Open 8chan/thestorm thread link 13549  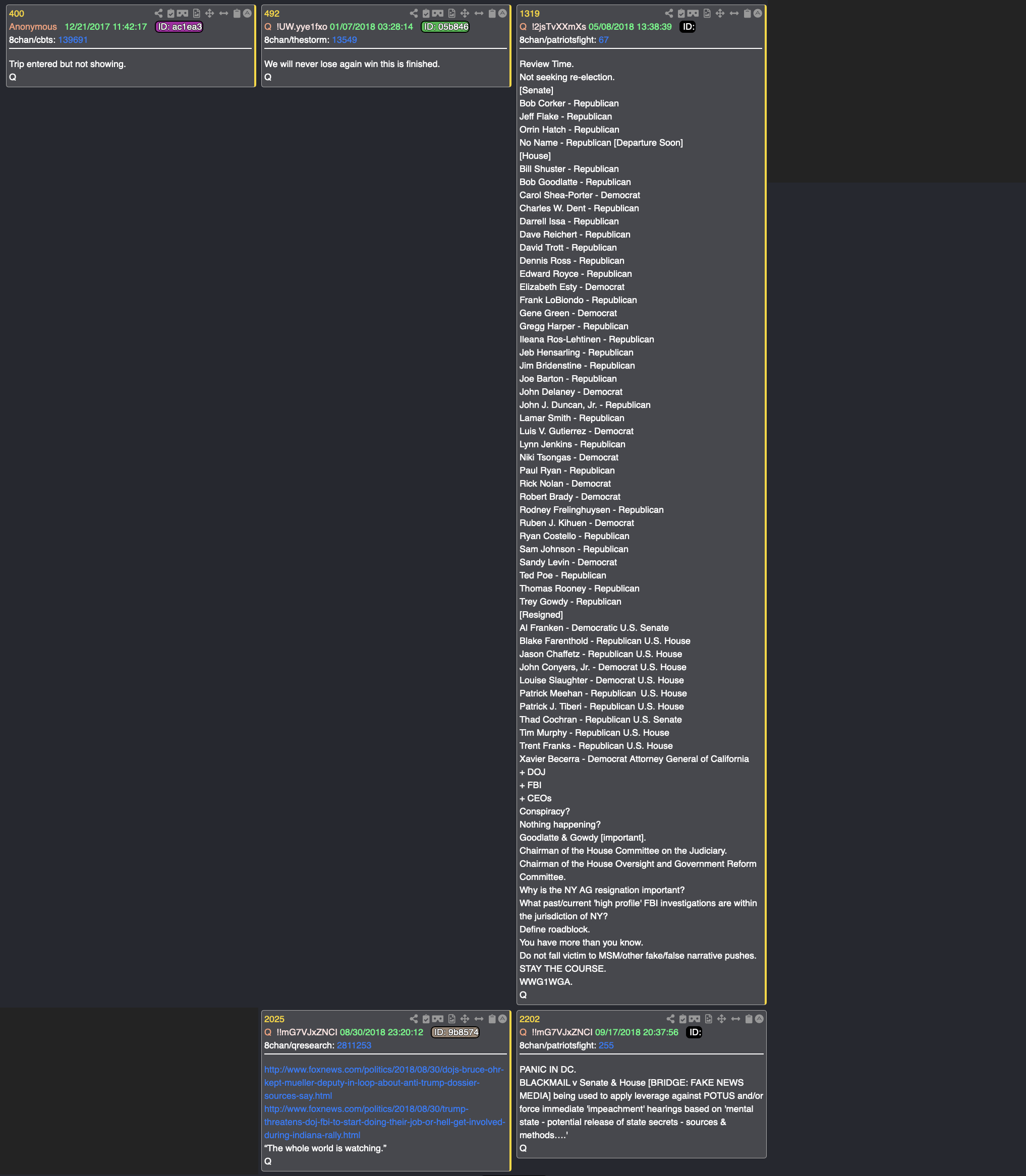pos(344,40)
